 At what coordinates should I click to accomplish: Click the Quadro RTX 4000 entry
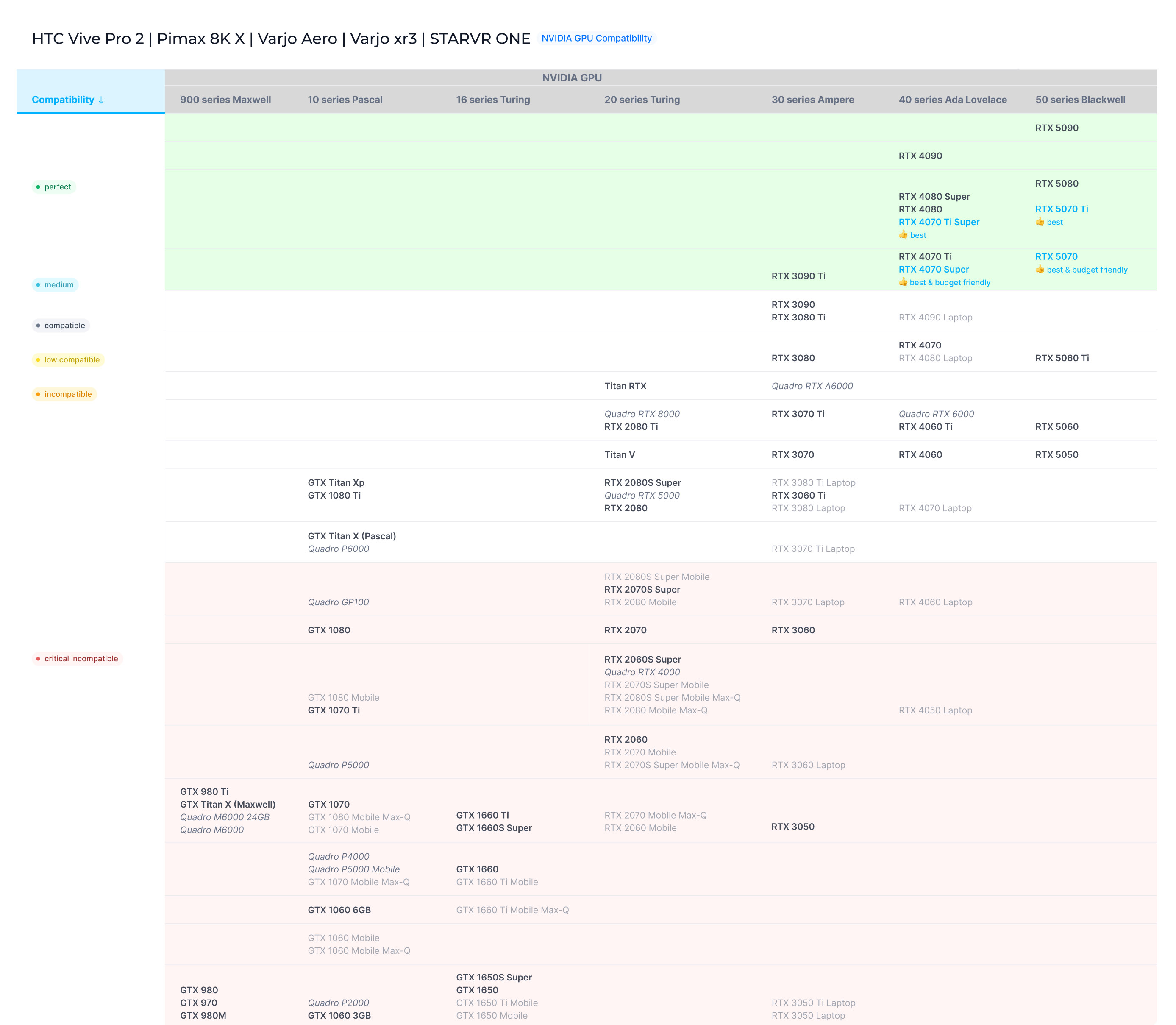pyautogui.click(x=642, y=673)
